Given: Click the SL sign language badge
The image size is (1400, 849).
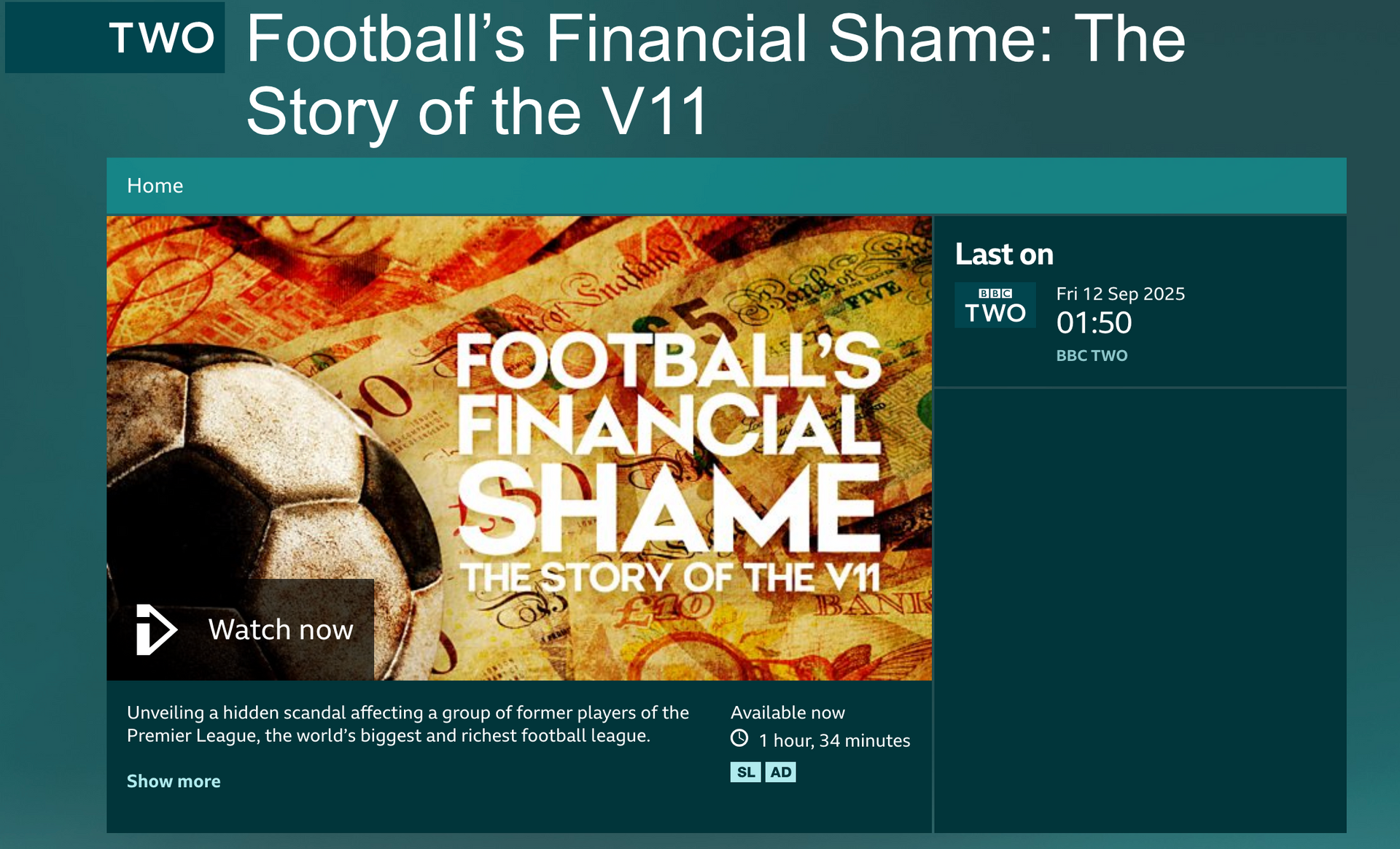Looking at the screenshot, I should tap(745, 772).
